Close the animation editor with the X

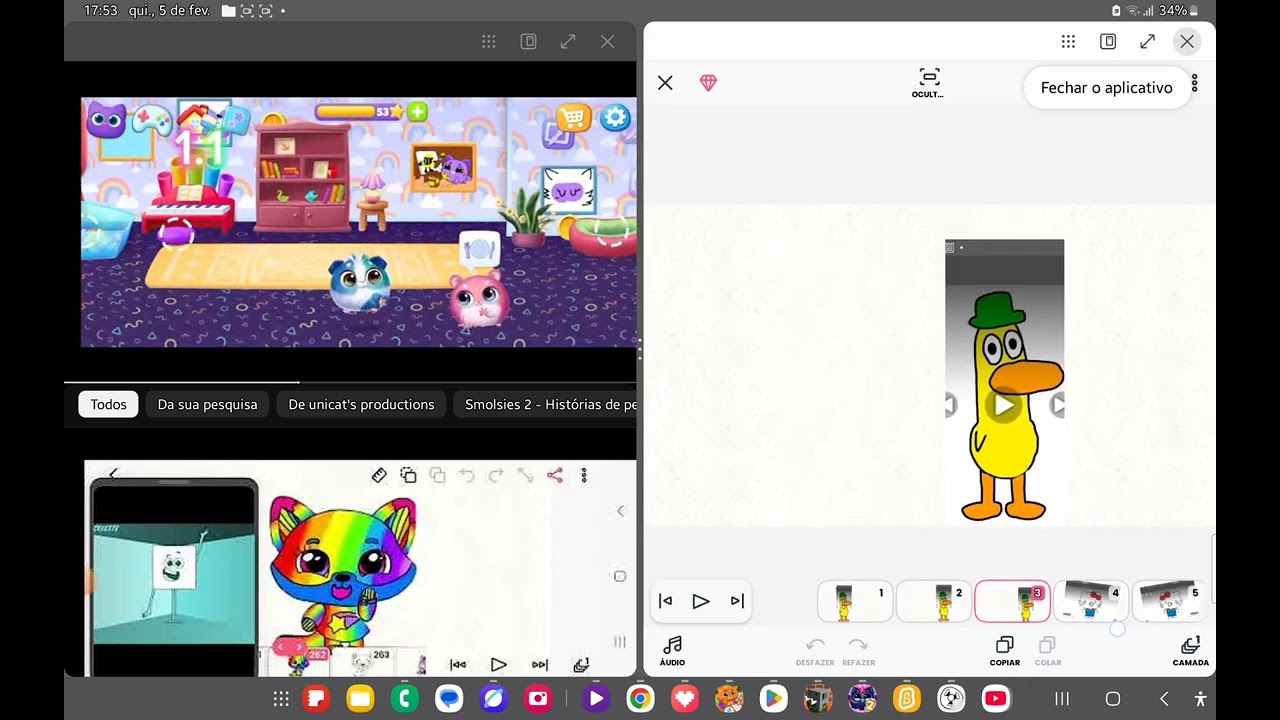pyautogui.click(x=665, y=83)
